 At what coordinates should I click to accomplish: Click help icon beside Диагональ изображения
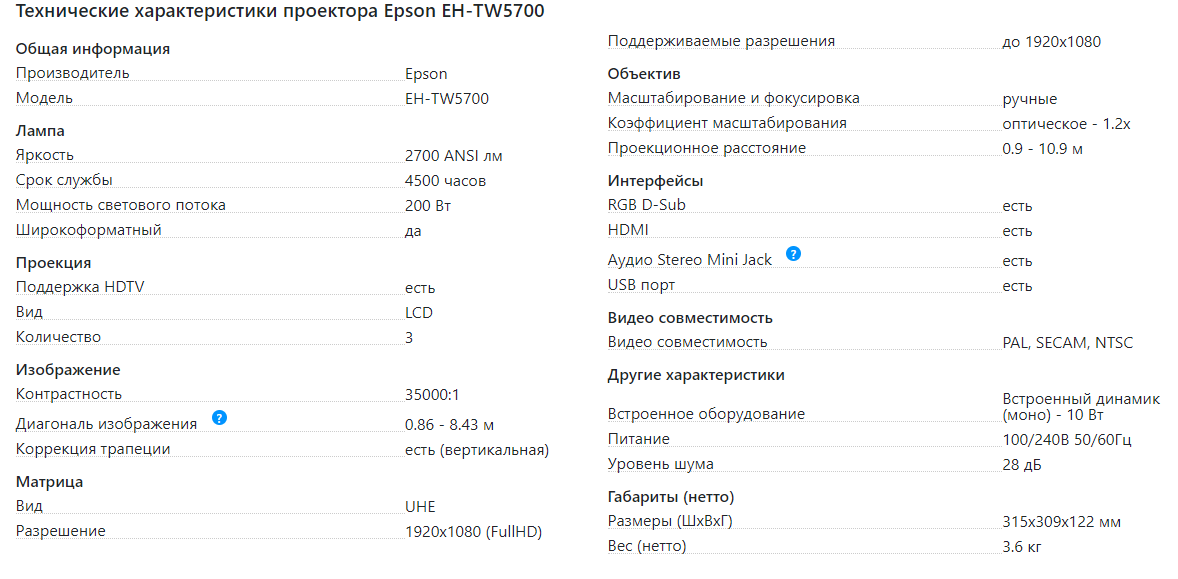[x=220, y=418]
